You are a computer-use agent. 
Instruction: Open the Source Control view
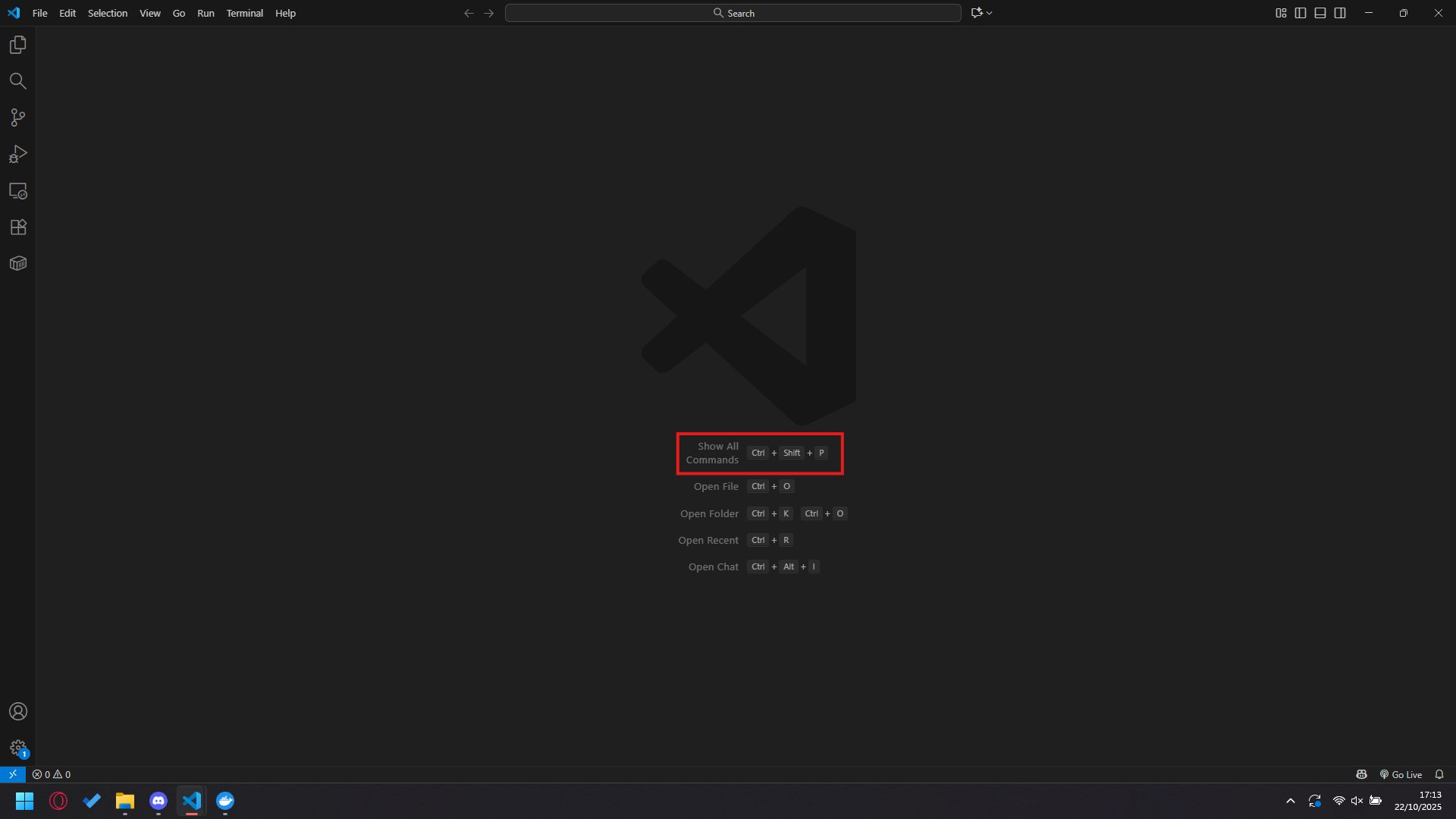pyautogui.click(x=17, y=118)
